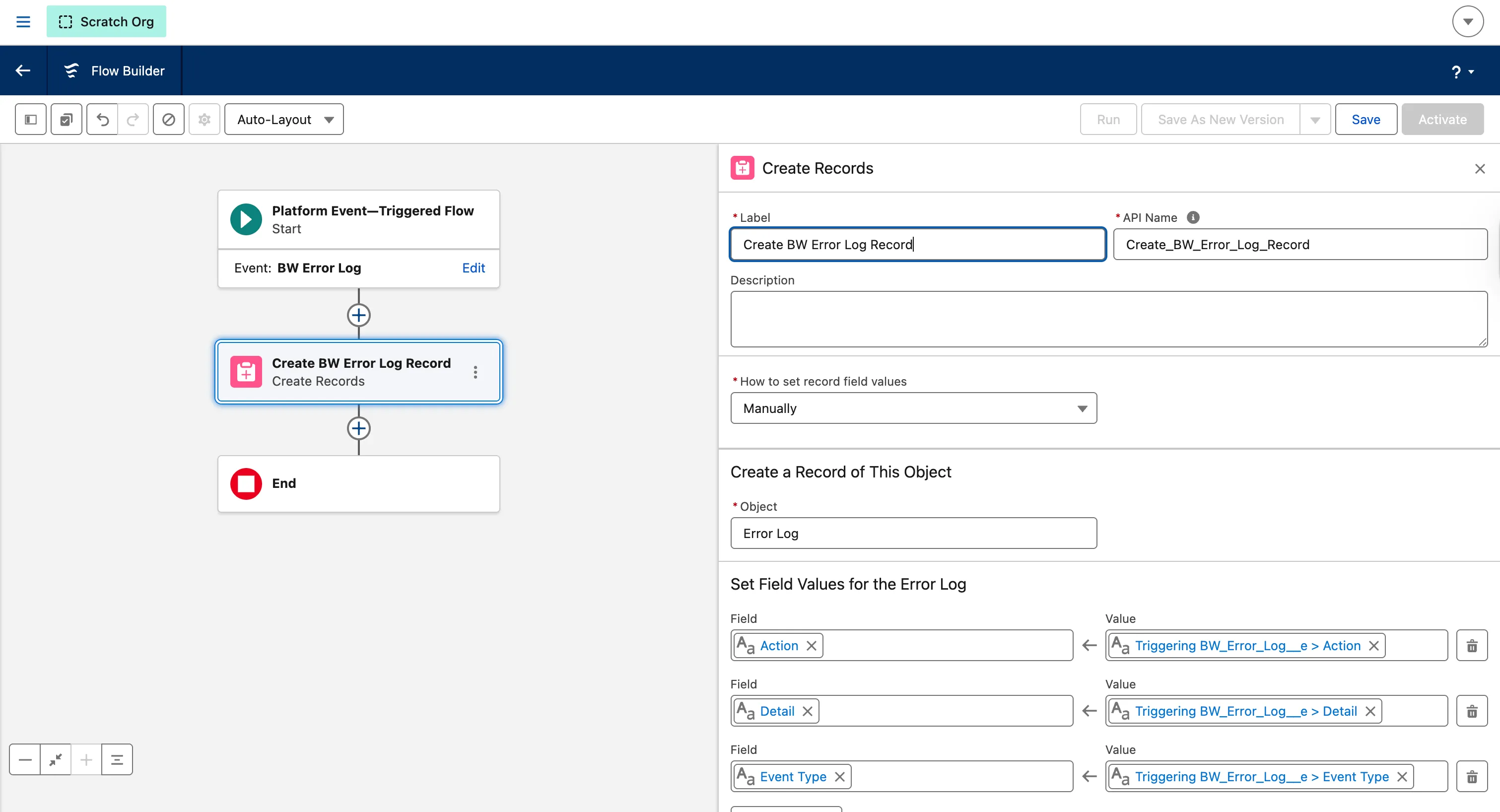Add element below the Start node

(359, 315)
